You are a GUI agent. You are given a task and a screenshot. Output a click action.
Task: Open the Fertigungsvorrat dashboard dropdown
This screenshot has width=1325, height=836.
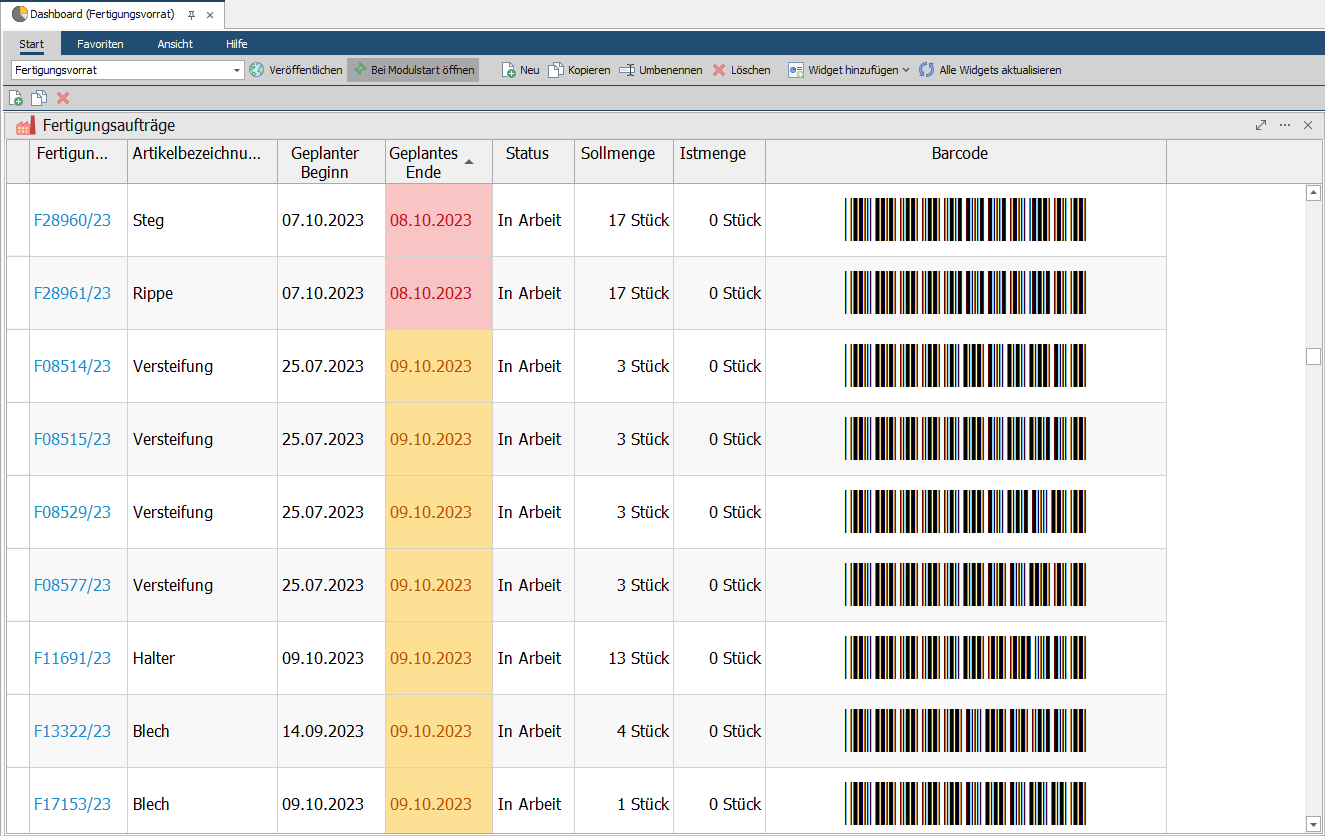(x=237, y=70)
